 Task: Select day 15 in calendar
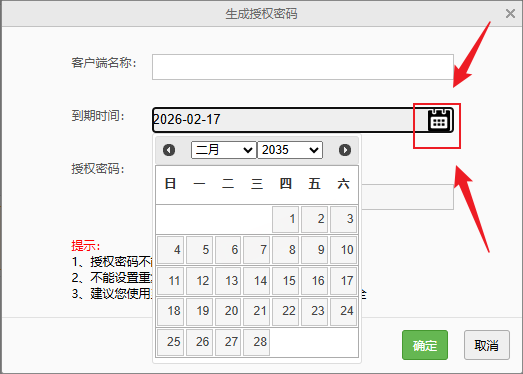pos(286,281)
